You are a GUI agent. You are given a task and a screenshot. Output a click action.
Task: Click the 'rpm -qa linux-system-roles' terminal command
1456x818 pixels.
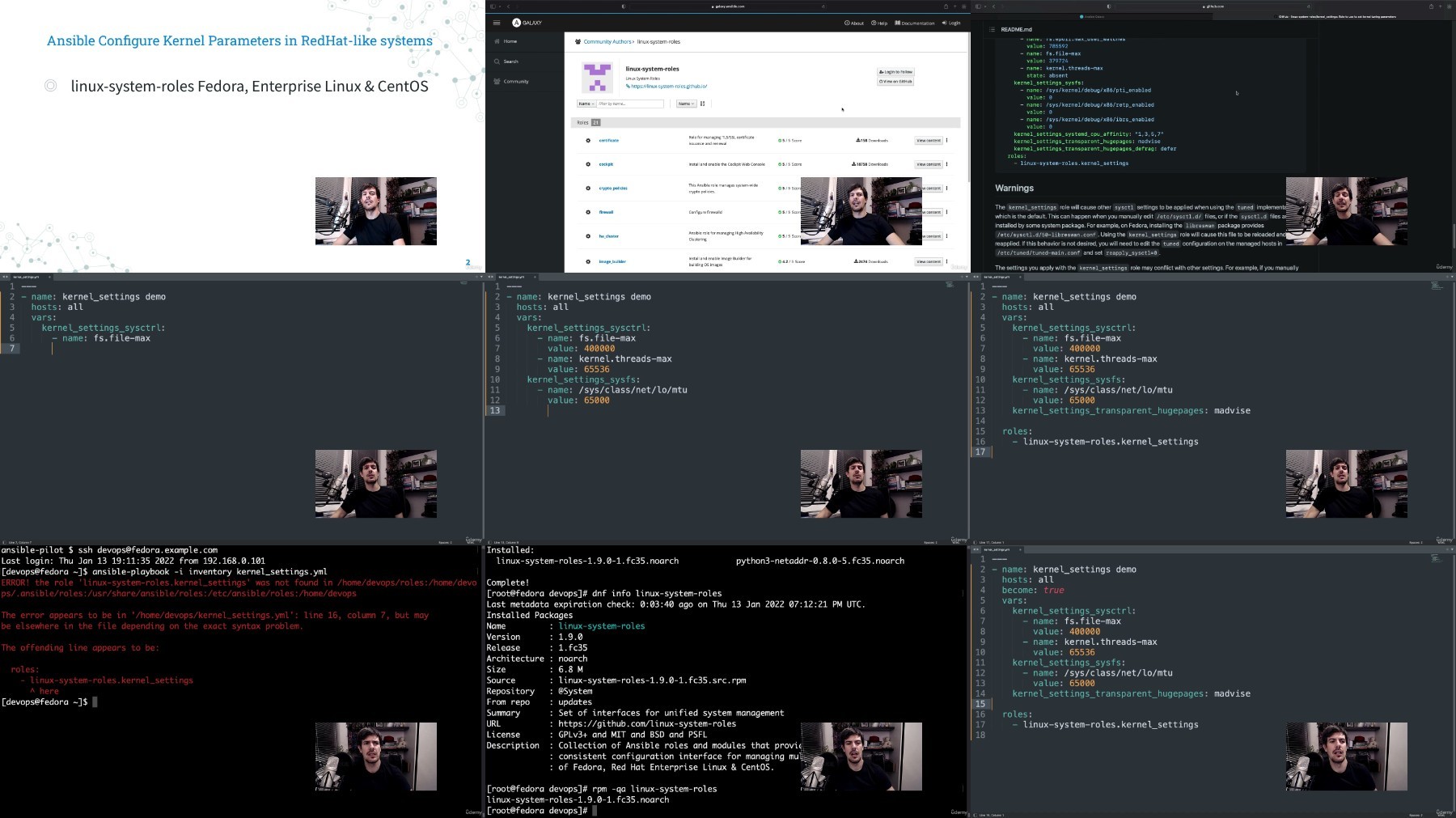[x=654, y=789]
